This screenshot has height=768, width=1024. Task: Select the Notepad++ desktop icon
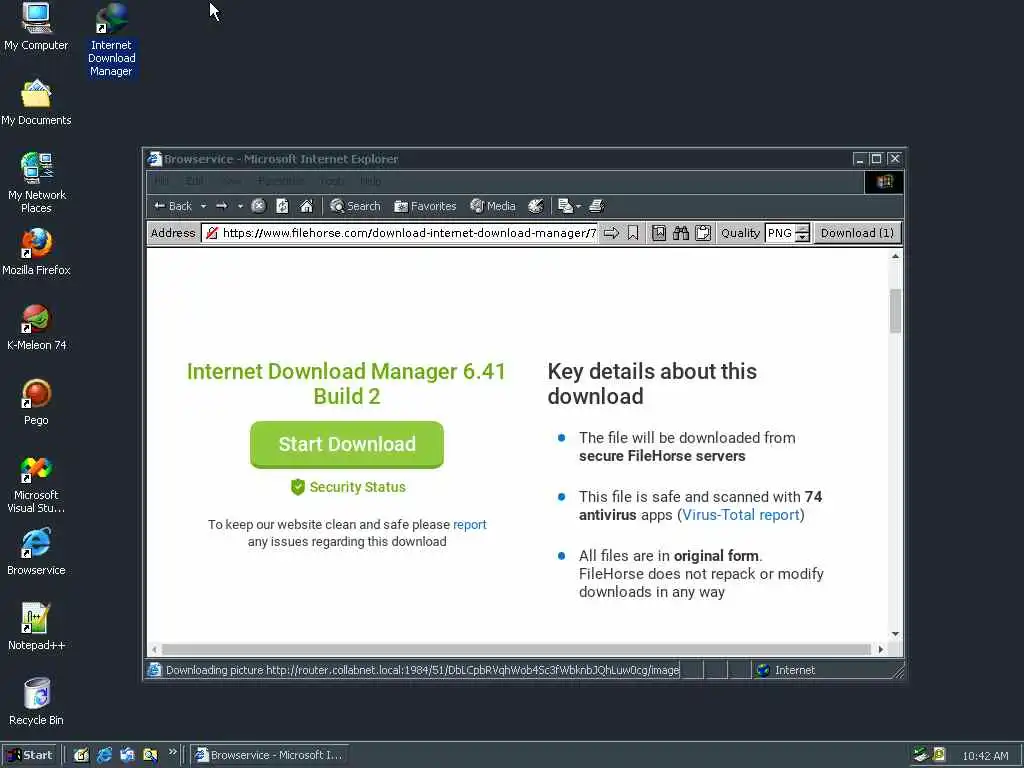(36, 628)
